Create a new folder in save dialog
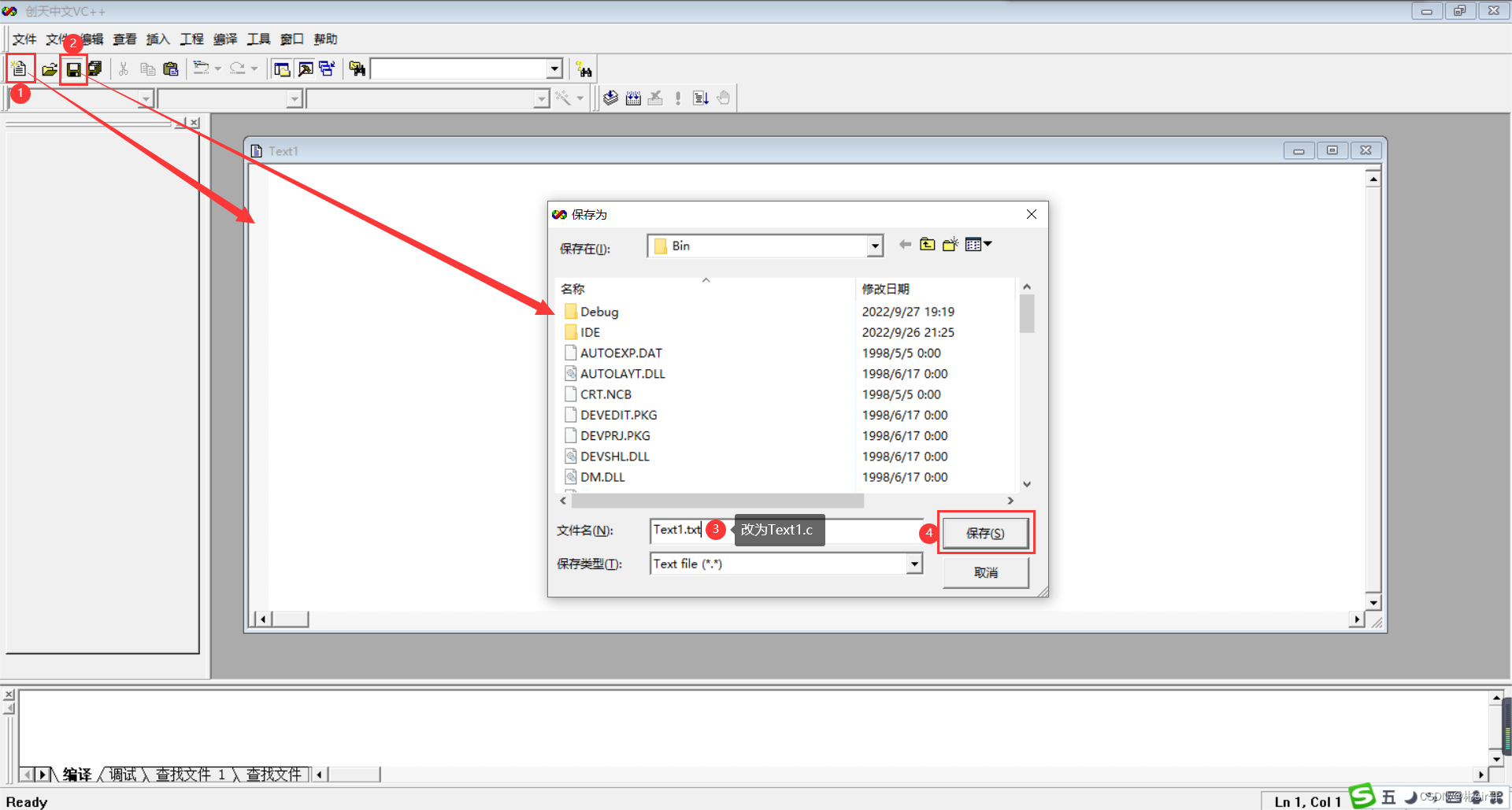 point(951,245)
